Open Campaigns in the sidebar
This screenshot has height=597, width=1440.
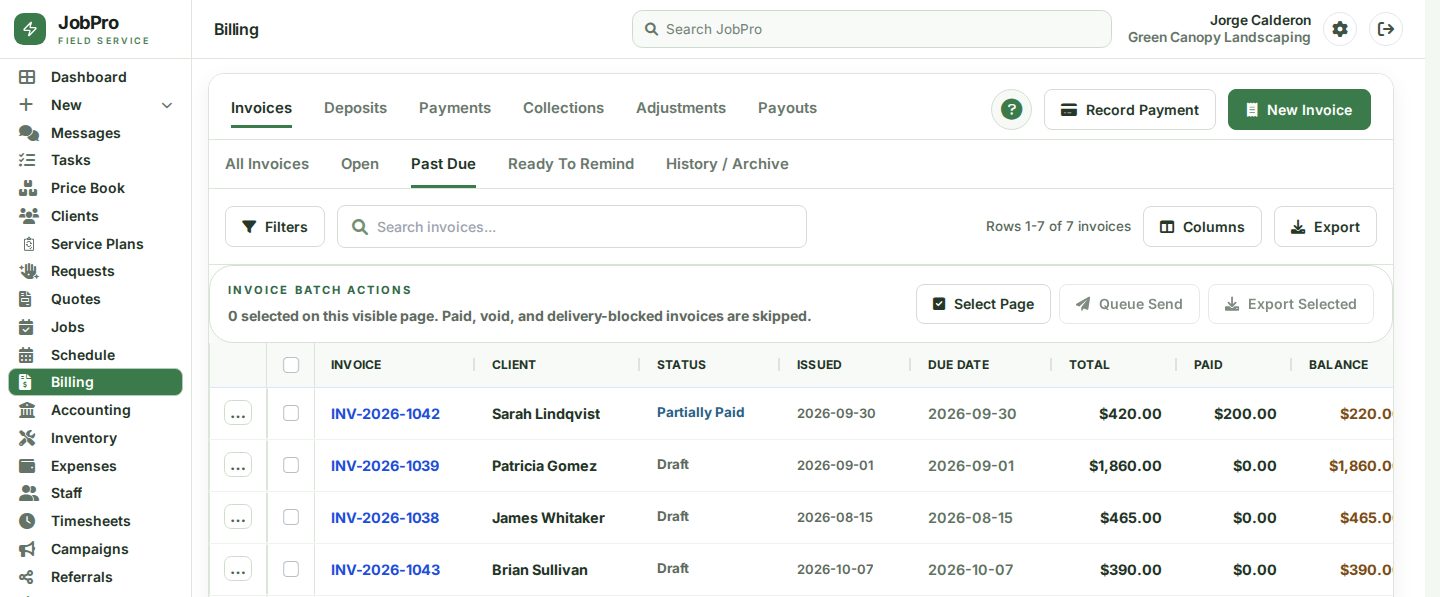tap(96, 549)
